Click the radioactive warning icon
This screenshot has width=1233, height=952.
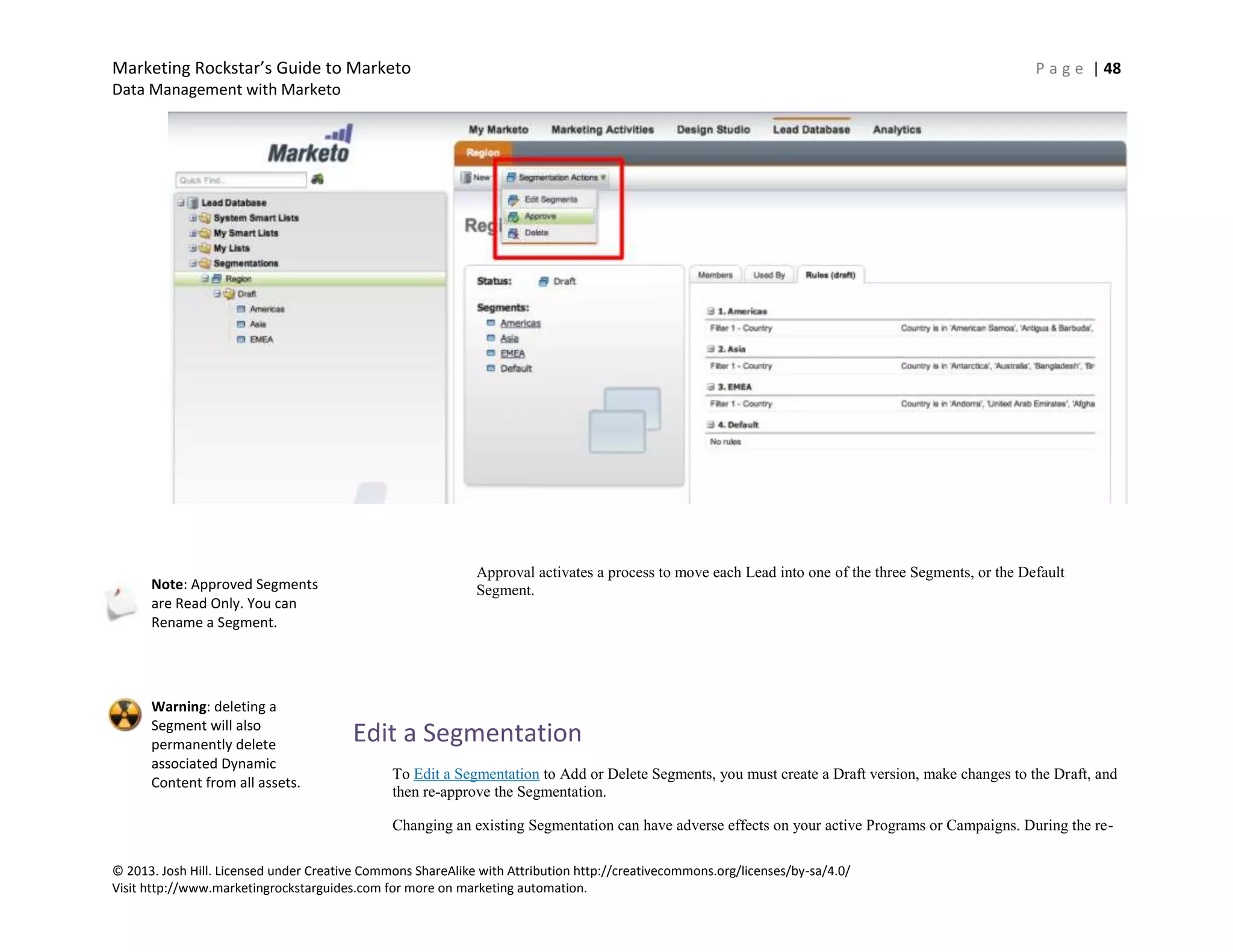point(125,715)
